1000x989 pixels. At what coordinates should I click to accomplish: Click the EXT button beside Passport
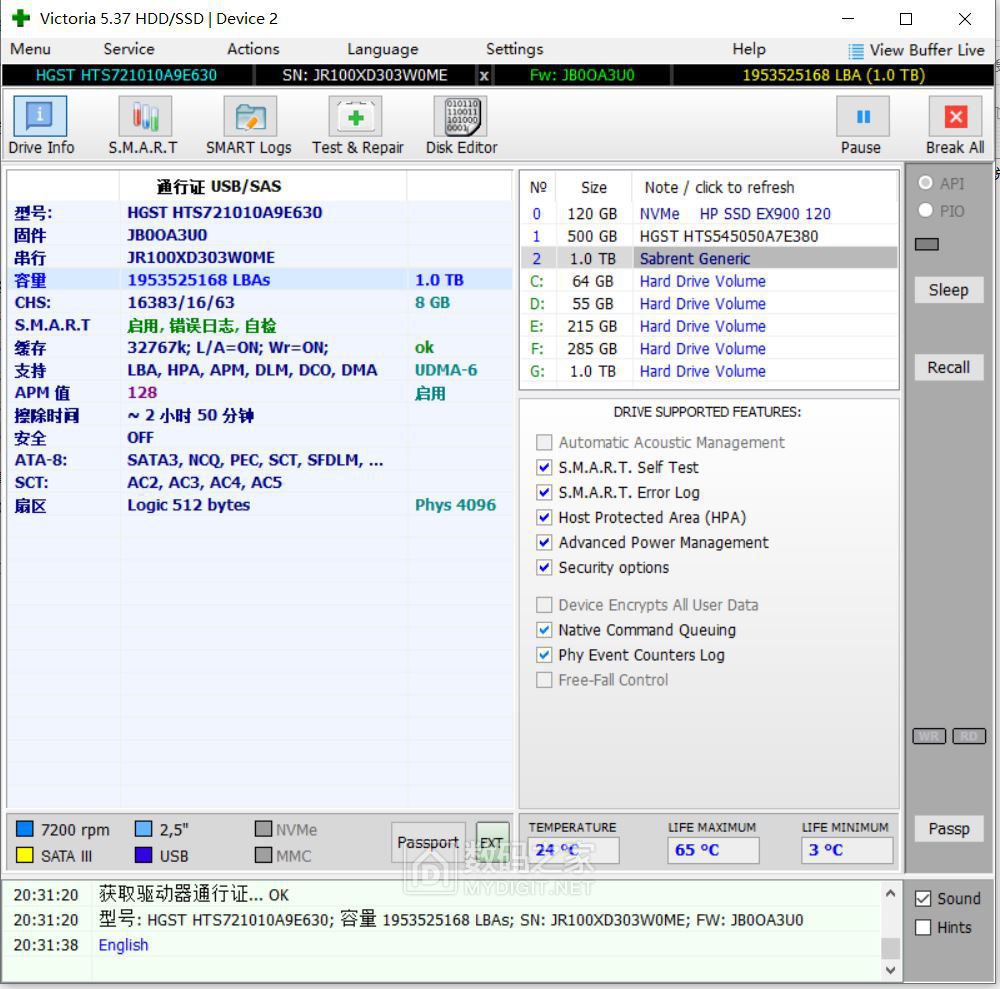492,843
